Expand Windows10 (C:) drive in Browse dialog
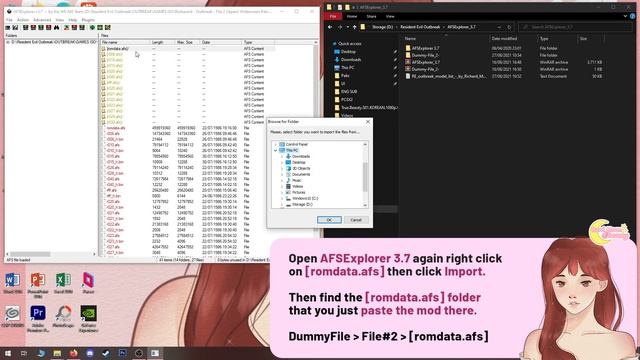 [x=282, y=198]
